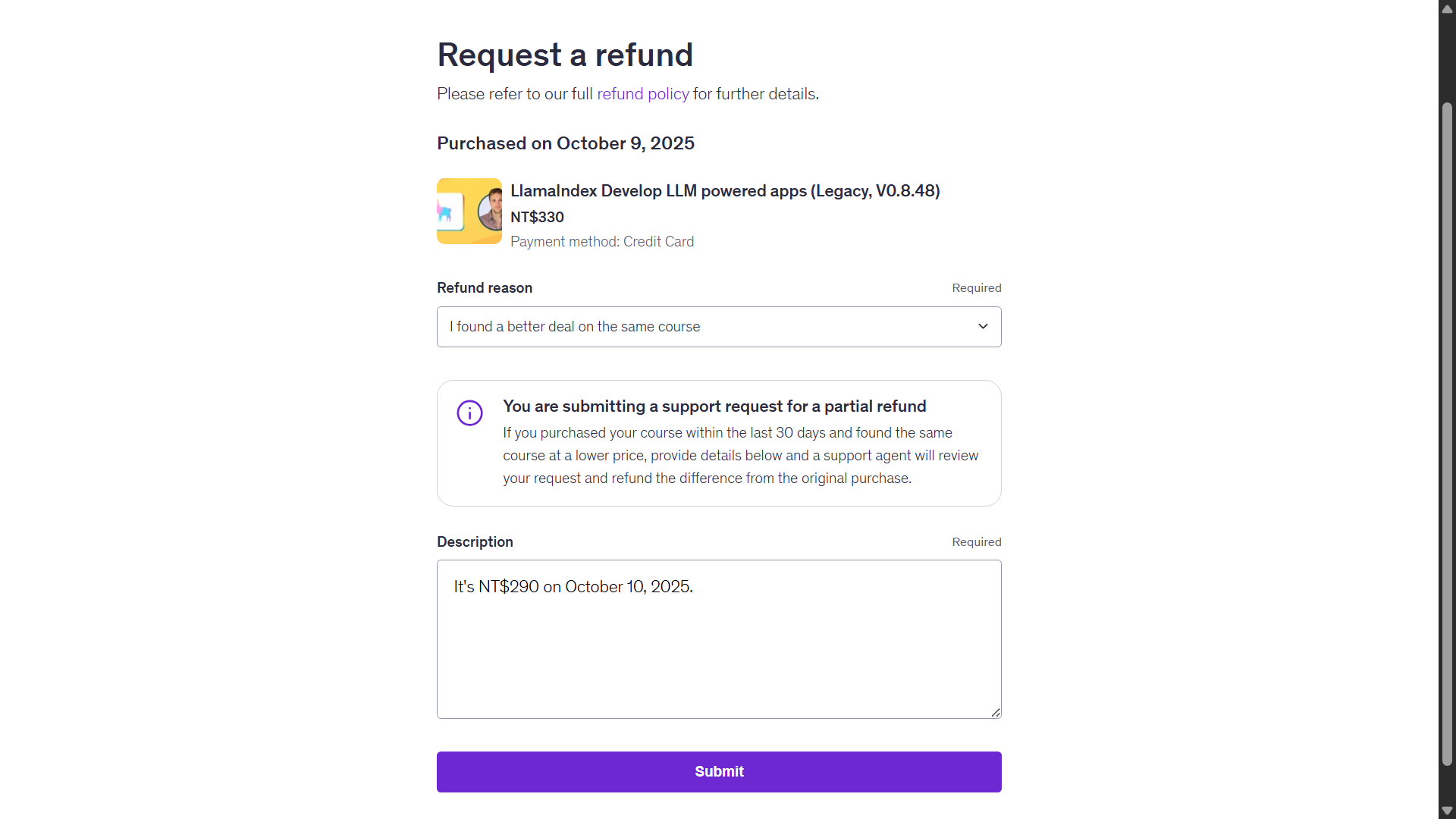Click the Description field label
This screenshot has width=1456, height=819.
tap(475, 542)
